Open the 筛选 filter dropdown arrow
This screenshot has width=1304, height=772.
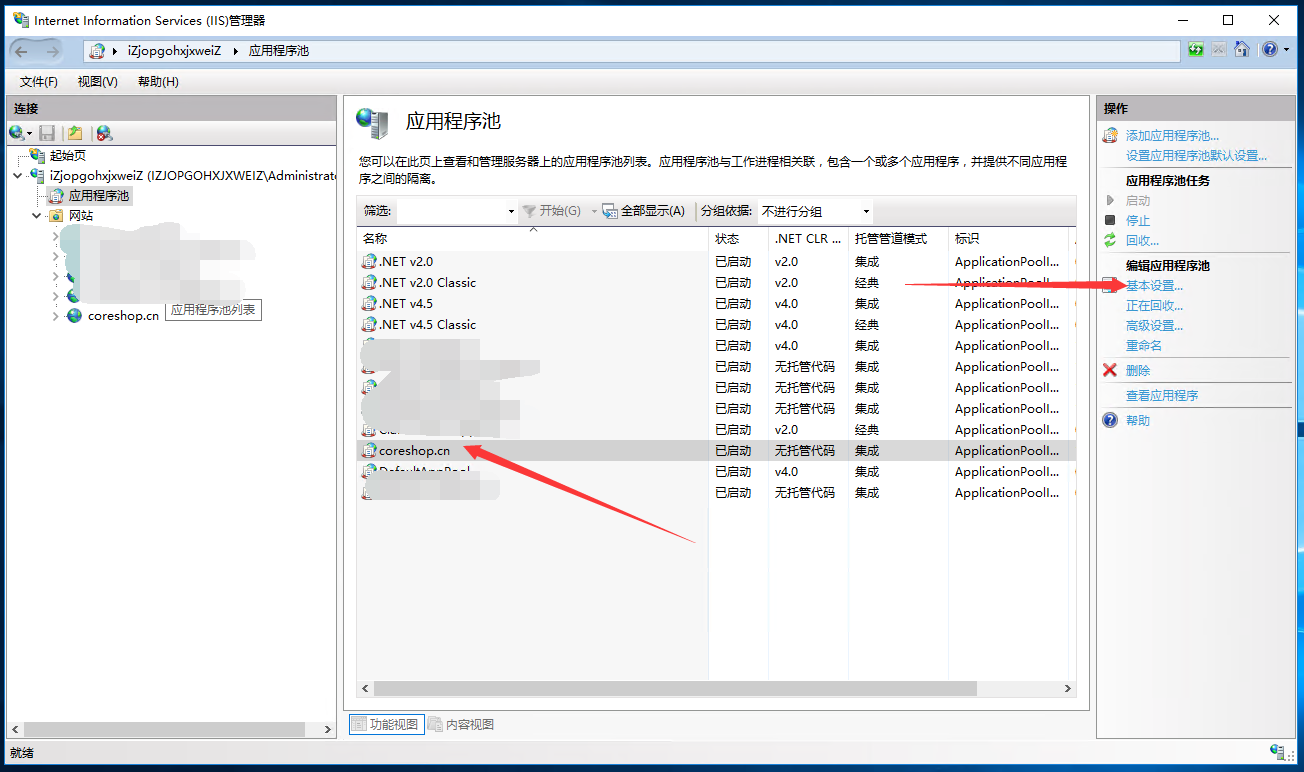point(511,211)
